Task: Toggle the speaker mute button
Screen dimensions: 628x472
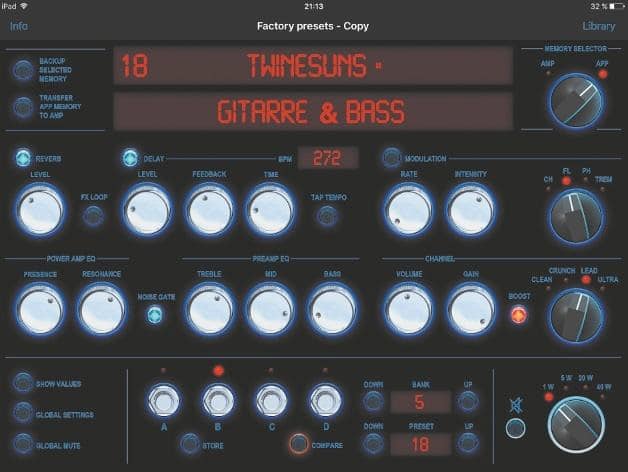Action: [516, 428]
